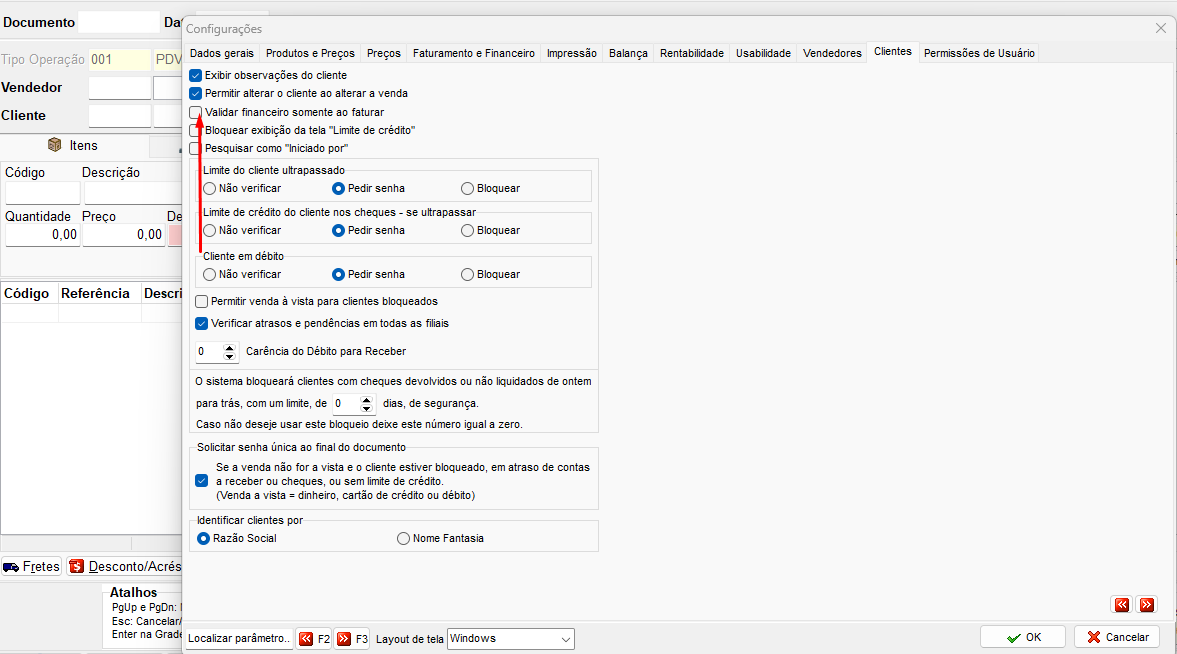Enable Validar financeiro somente ao faturar

(196, 112)
